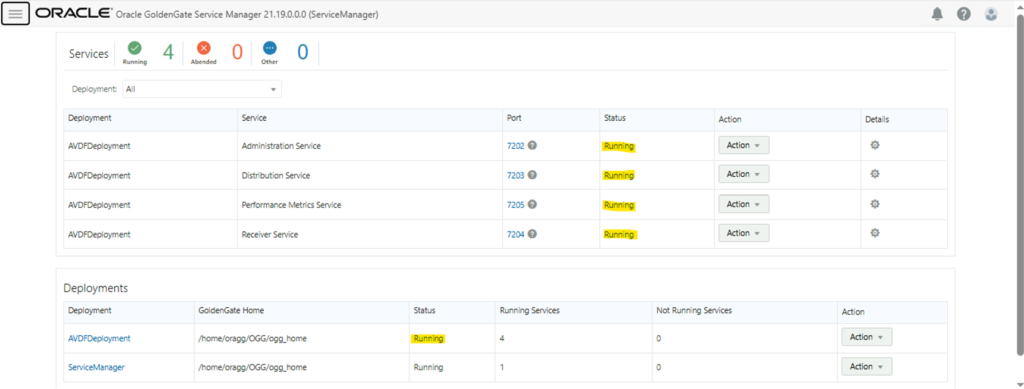1024x389 pixels.
Task: Click Running status of ServiceManager deployment
Action: click(x=428, y=367)
